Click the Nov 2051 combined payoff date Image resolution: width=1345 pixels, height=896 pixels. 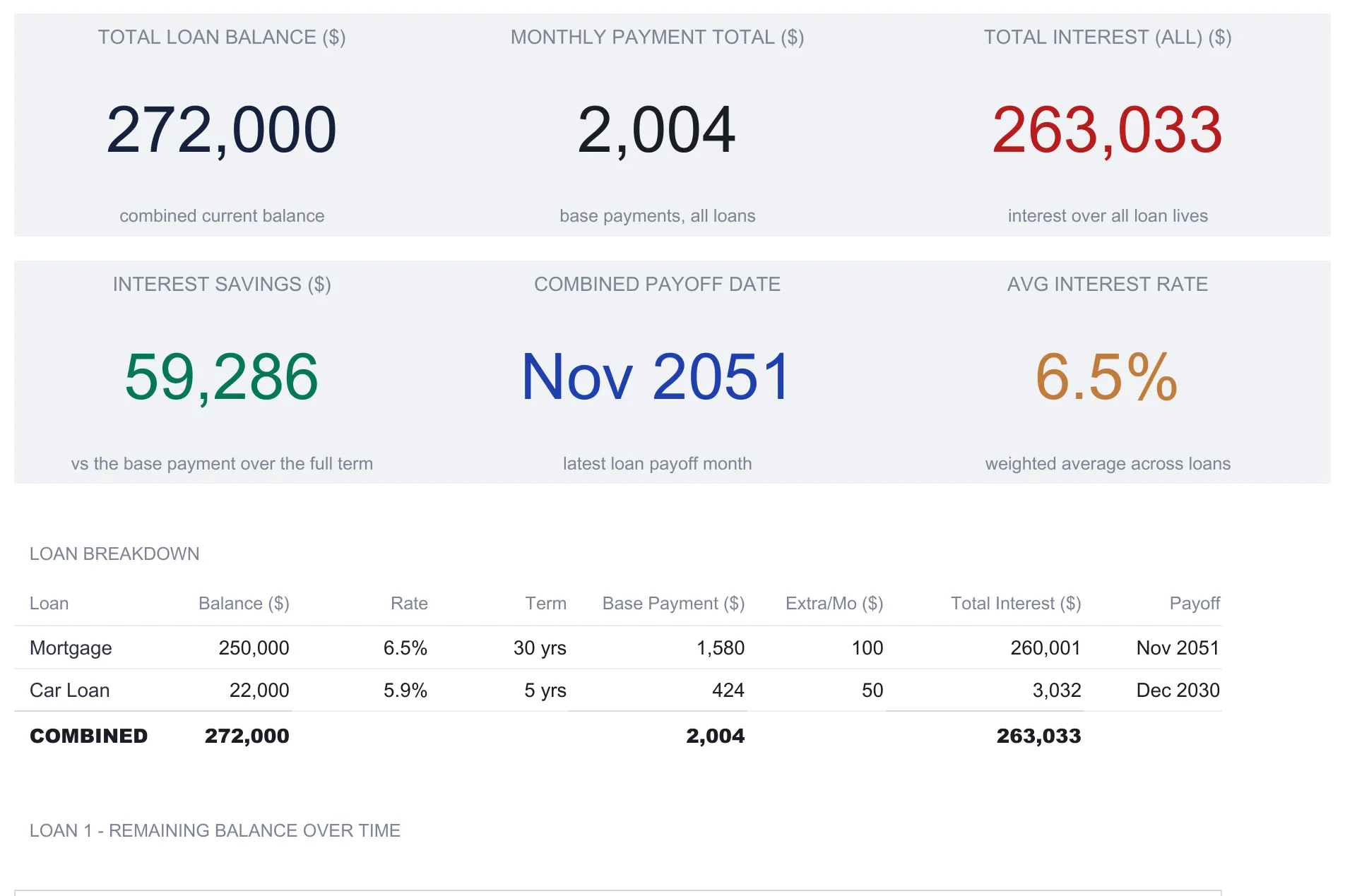tap(657, 377)
